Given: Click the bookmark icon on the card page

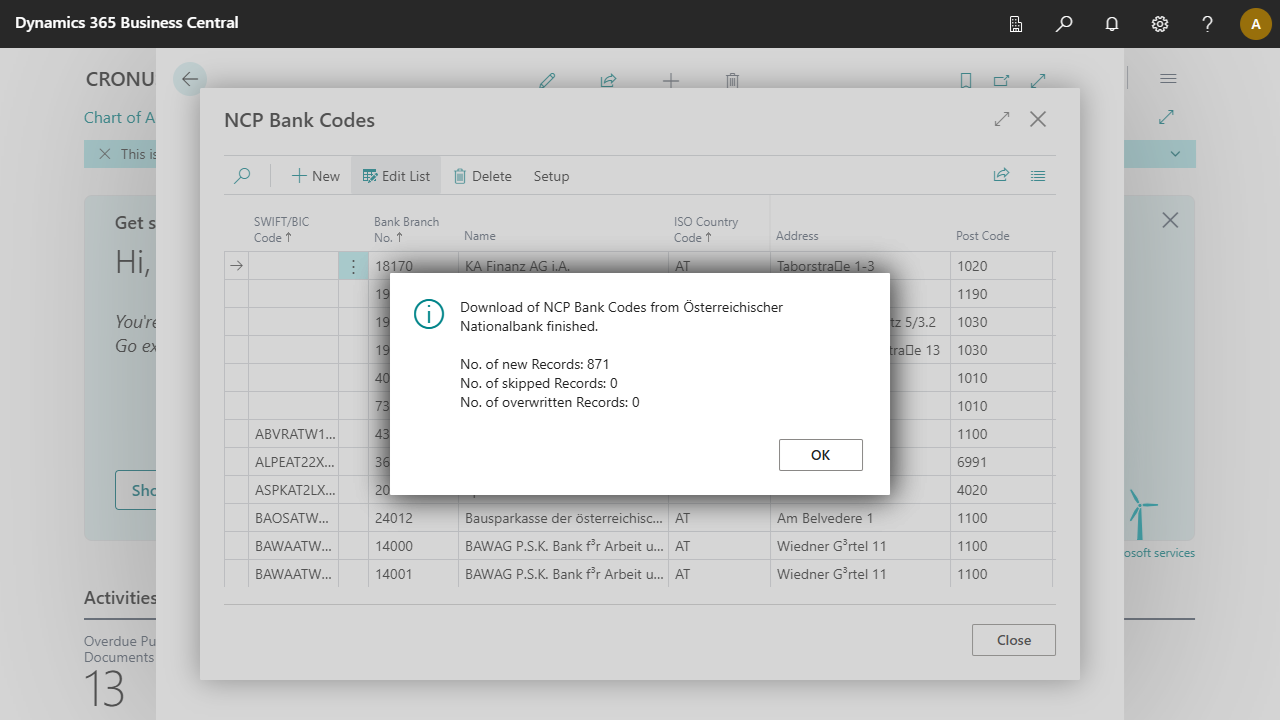Looking at the screenshot, I should point(966,81).
